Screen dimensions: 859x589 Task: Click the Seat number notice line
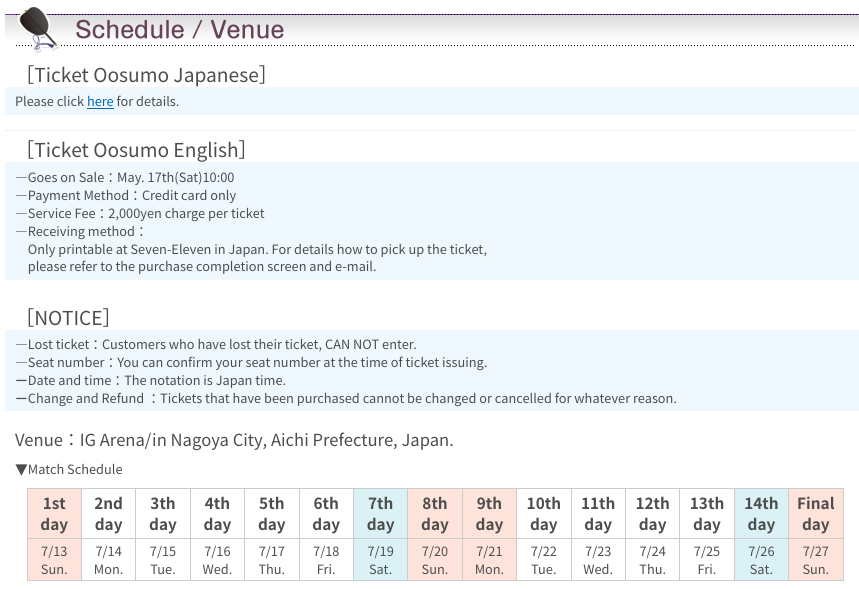click(251, 363)
